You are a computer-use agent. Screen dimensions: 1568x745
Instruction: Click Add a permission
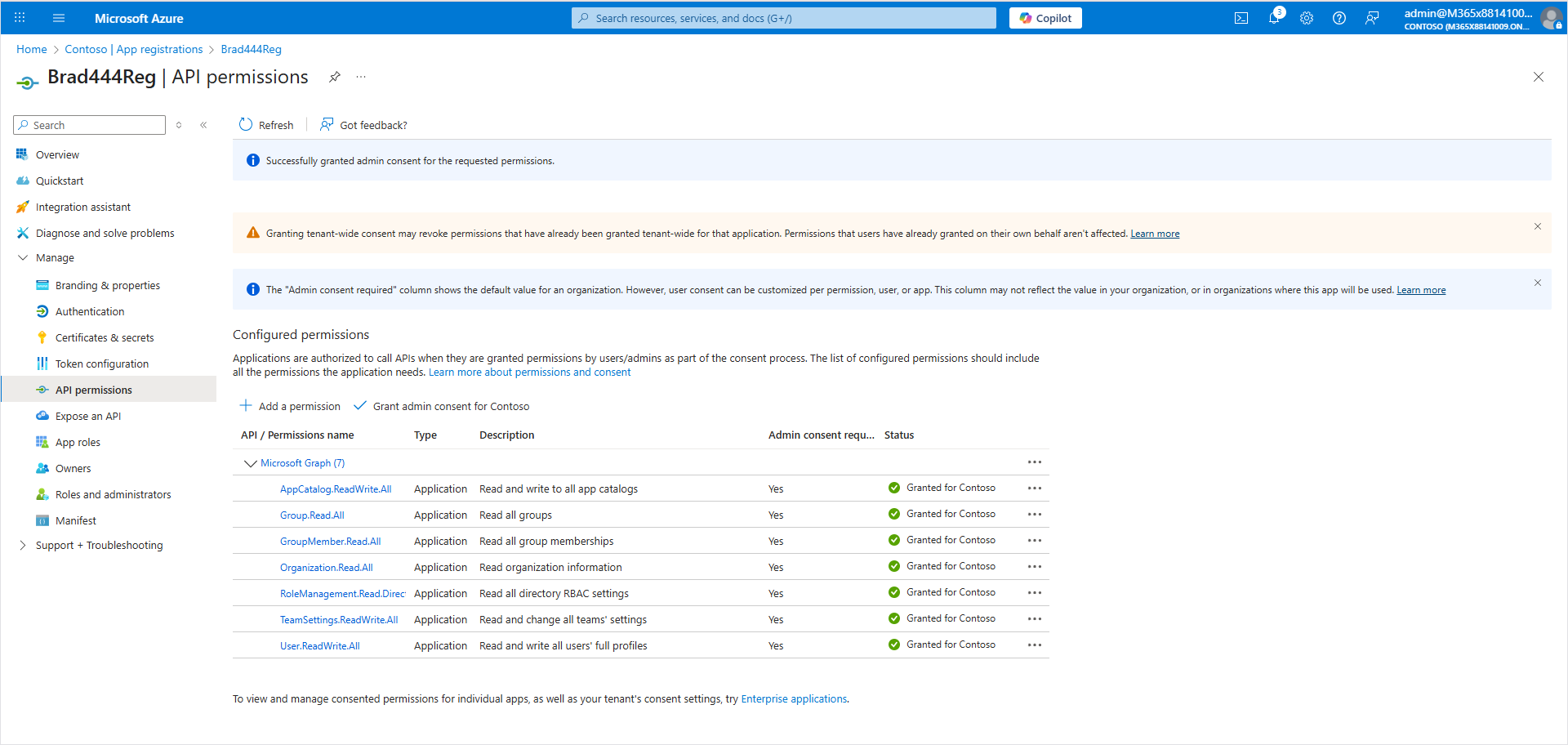click(291, 406)
